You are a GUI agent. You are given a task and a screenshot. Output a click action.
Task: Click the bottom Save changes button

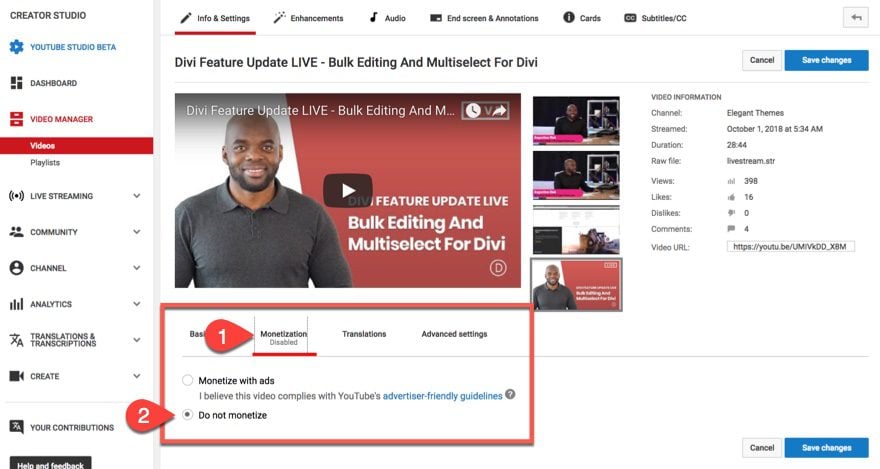(826, 448)
